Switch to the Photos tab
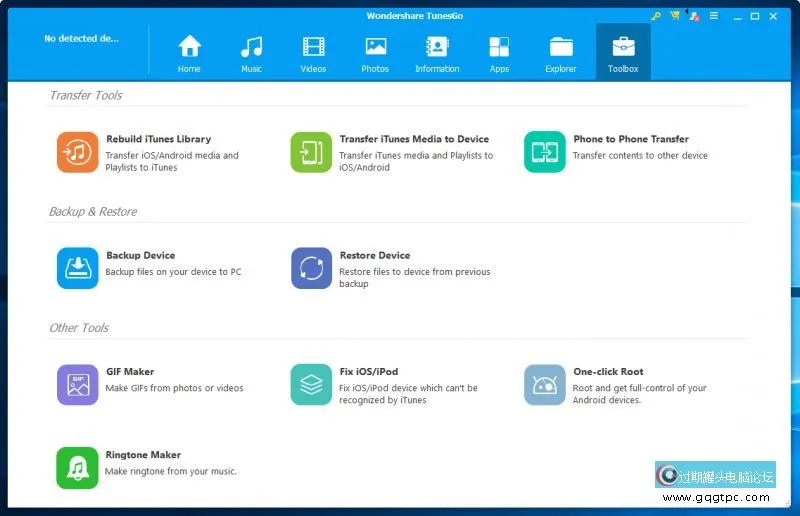Viewport: 800px width, 516px height. pos(375,52)
